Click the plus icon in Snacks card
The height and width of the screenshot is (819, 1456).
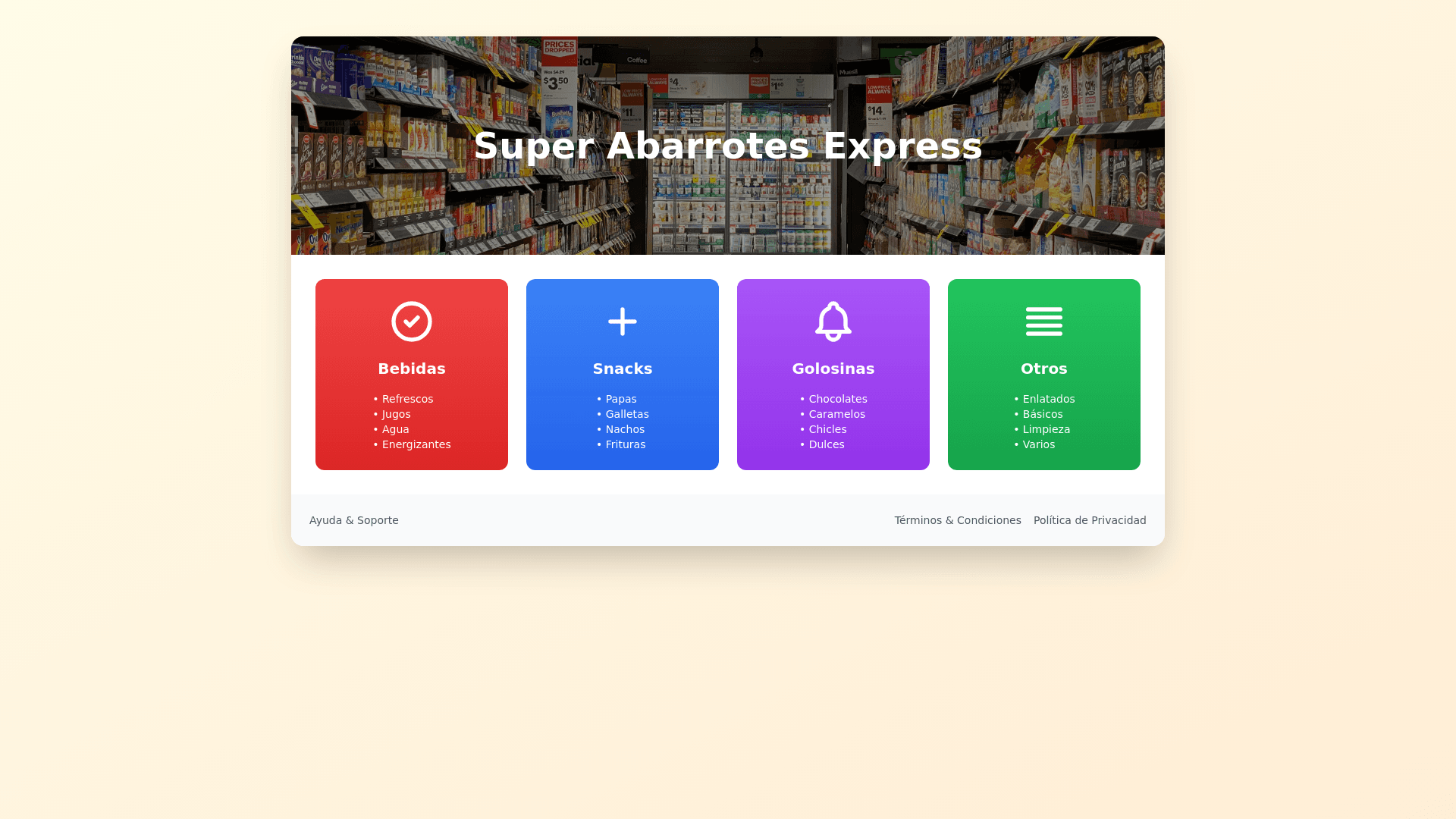point(622,322)
